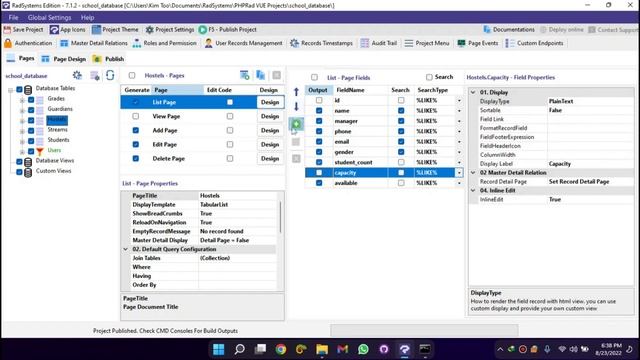Open Master Detail Relations
This screenshot has width=640, height=360.
pyautogui.click(x=93, y=43)
